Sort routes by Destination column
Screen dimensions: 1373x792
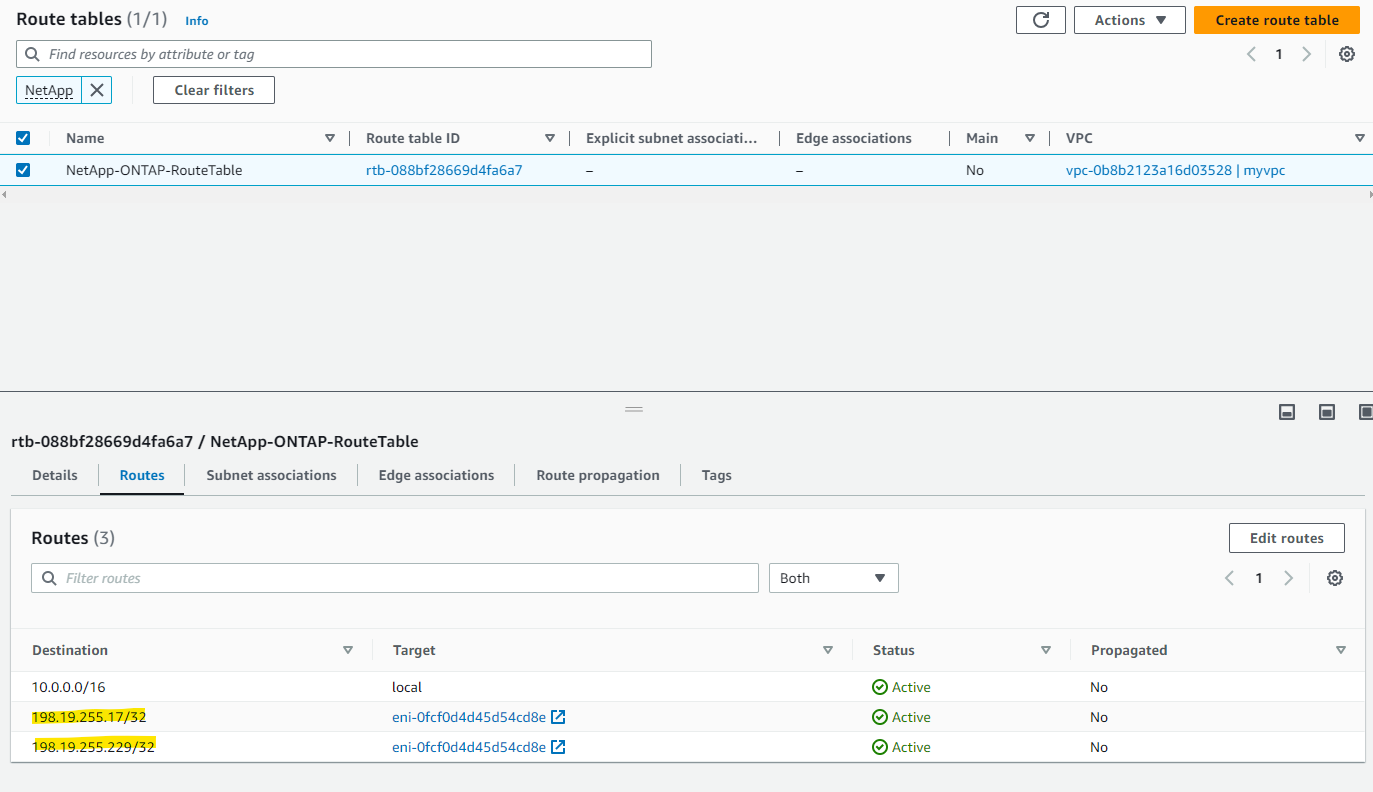click(x=348, y=650)
